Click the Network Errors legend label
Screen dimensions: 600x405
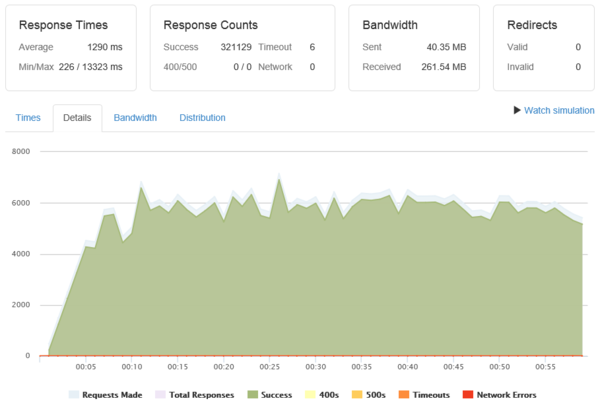pyautogui.click(x=507, y=395)
